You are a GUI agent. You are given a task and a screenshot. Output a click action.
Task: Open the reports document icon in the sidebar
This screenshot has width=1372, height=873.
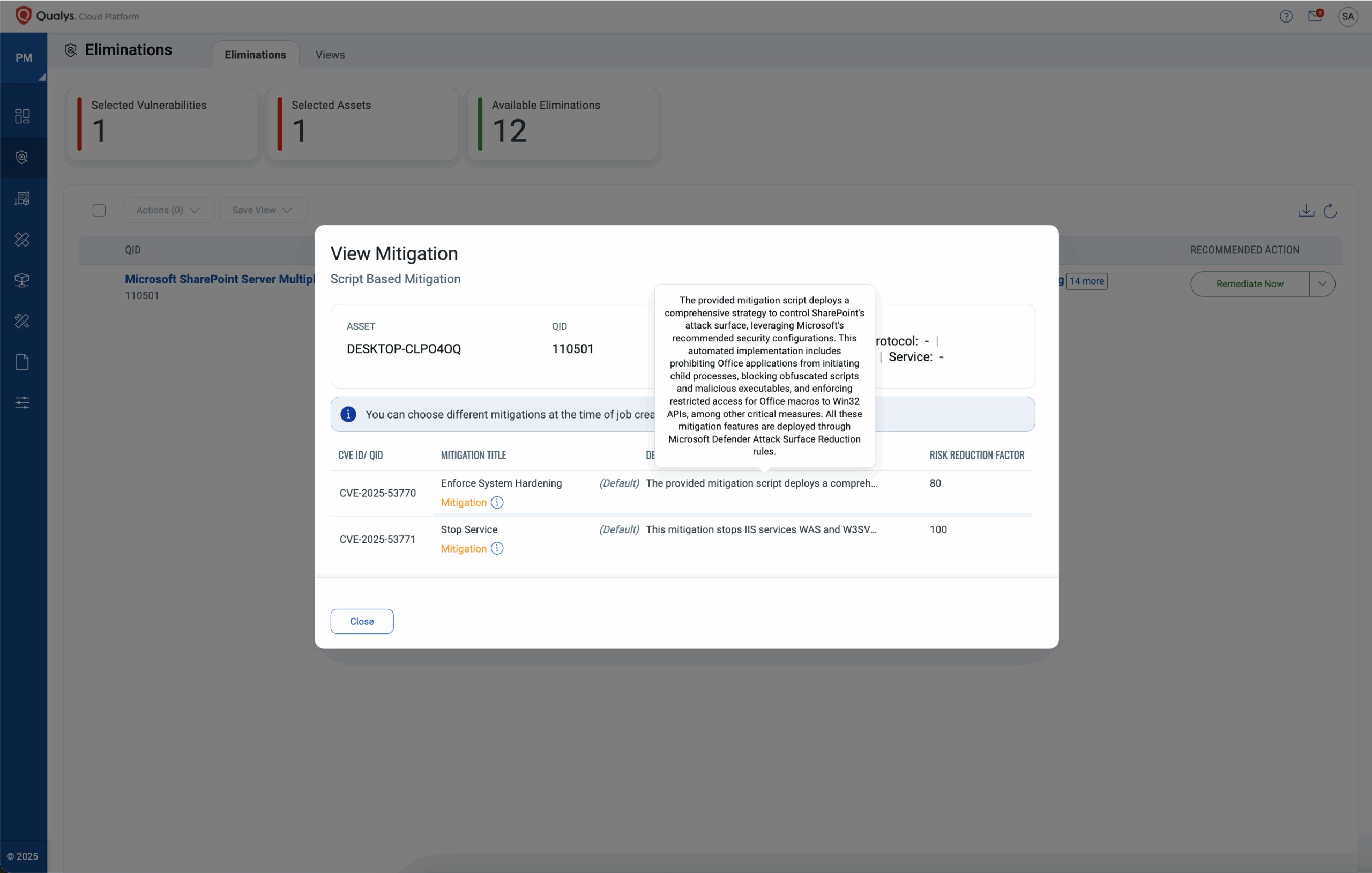tap(22, 362)
